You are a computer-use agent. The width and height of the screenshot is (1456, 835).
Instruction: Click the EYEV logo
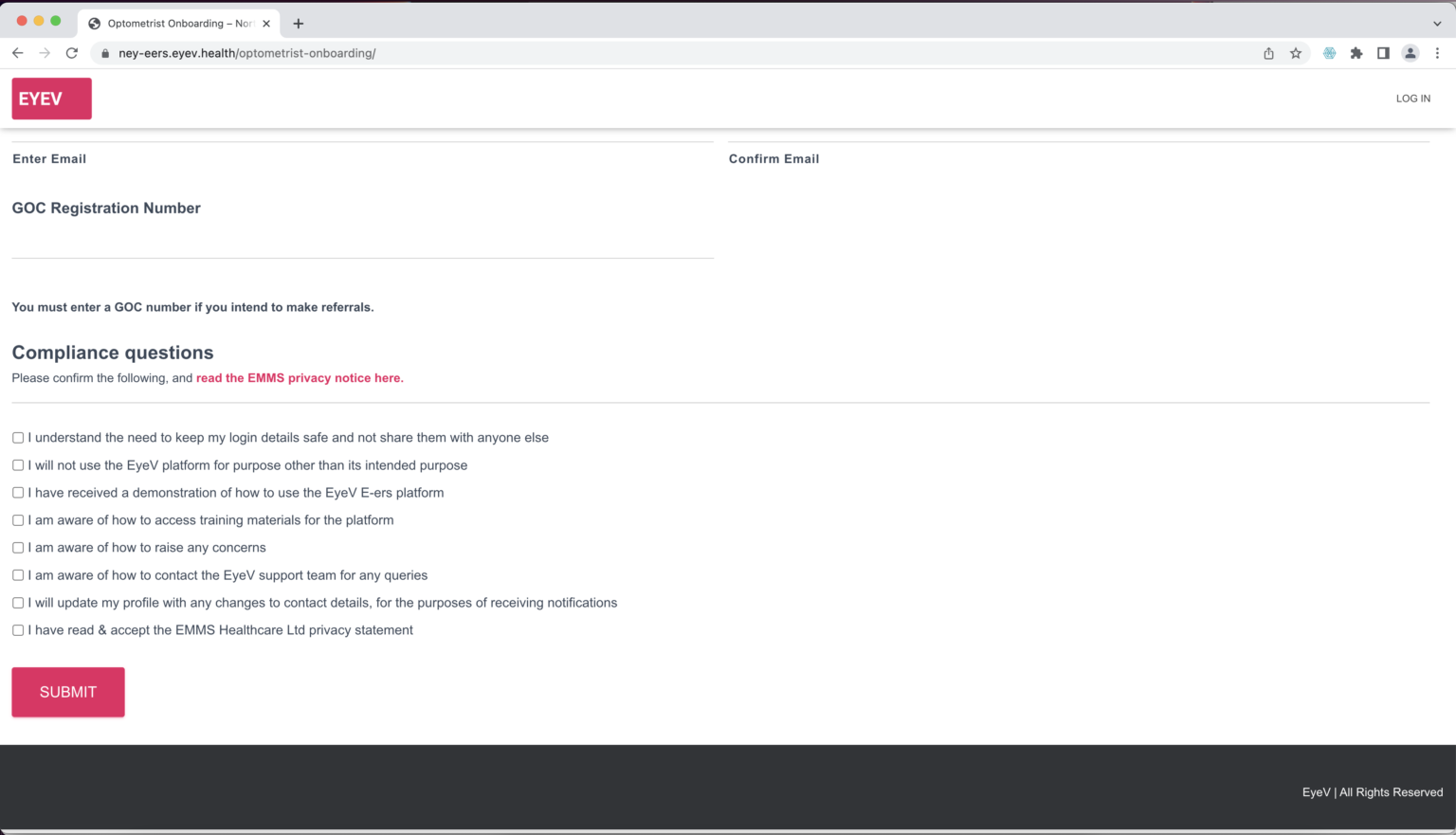[51, 98]
